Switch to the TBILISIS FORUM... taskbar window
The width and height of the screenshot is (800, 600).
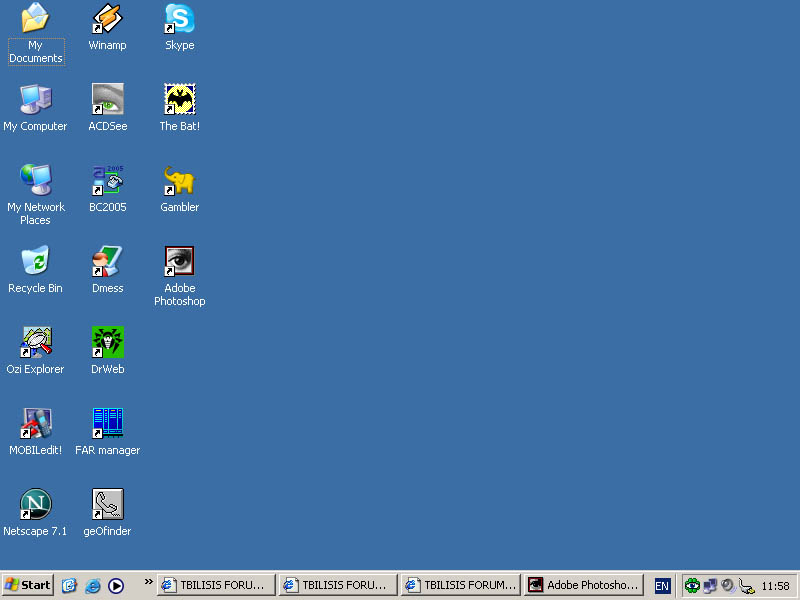tap(461, 585)
